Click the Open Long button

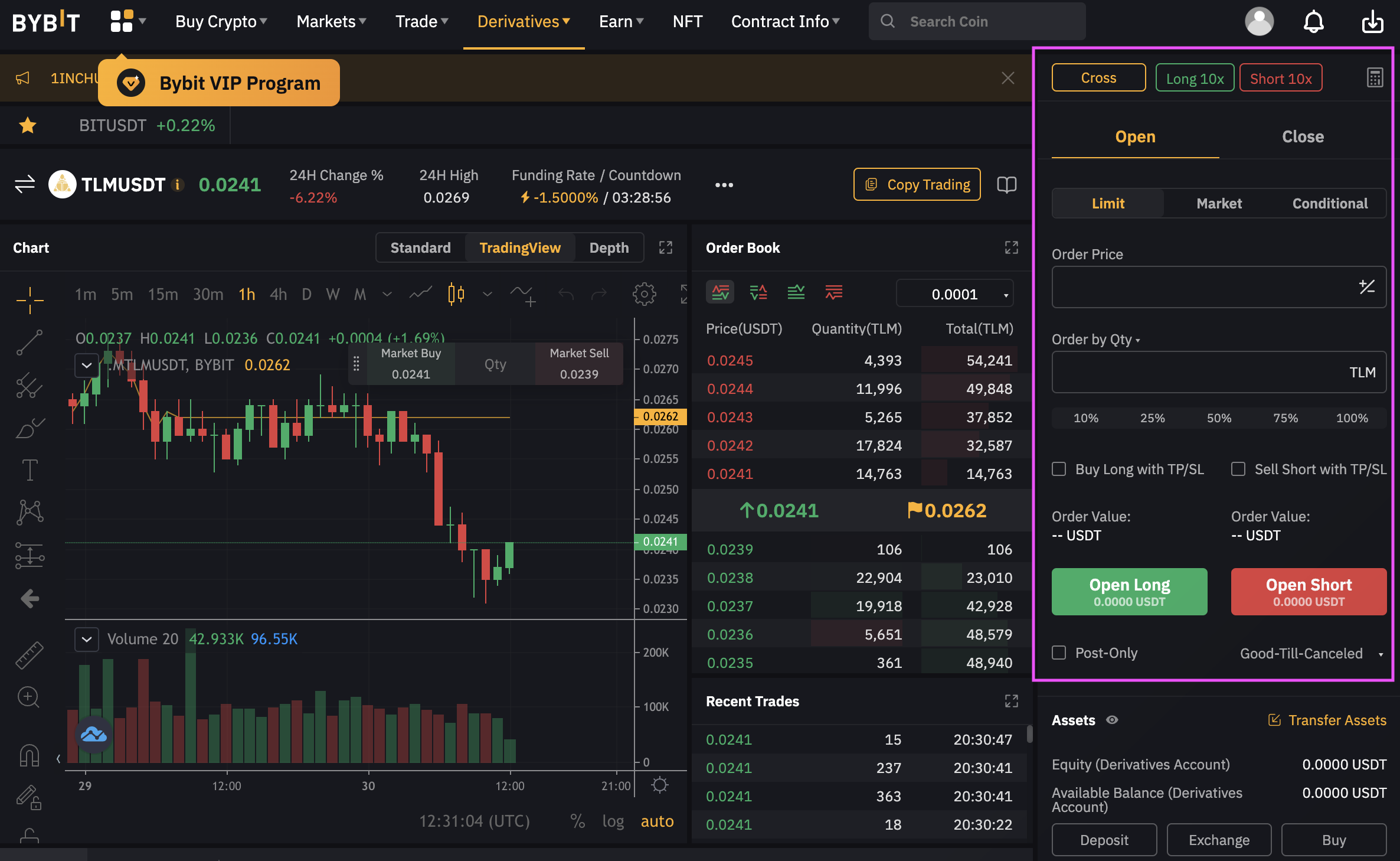[1129, 592]
